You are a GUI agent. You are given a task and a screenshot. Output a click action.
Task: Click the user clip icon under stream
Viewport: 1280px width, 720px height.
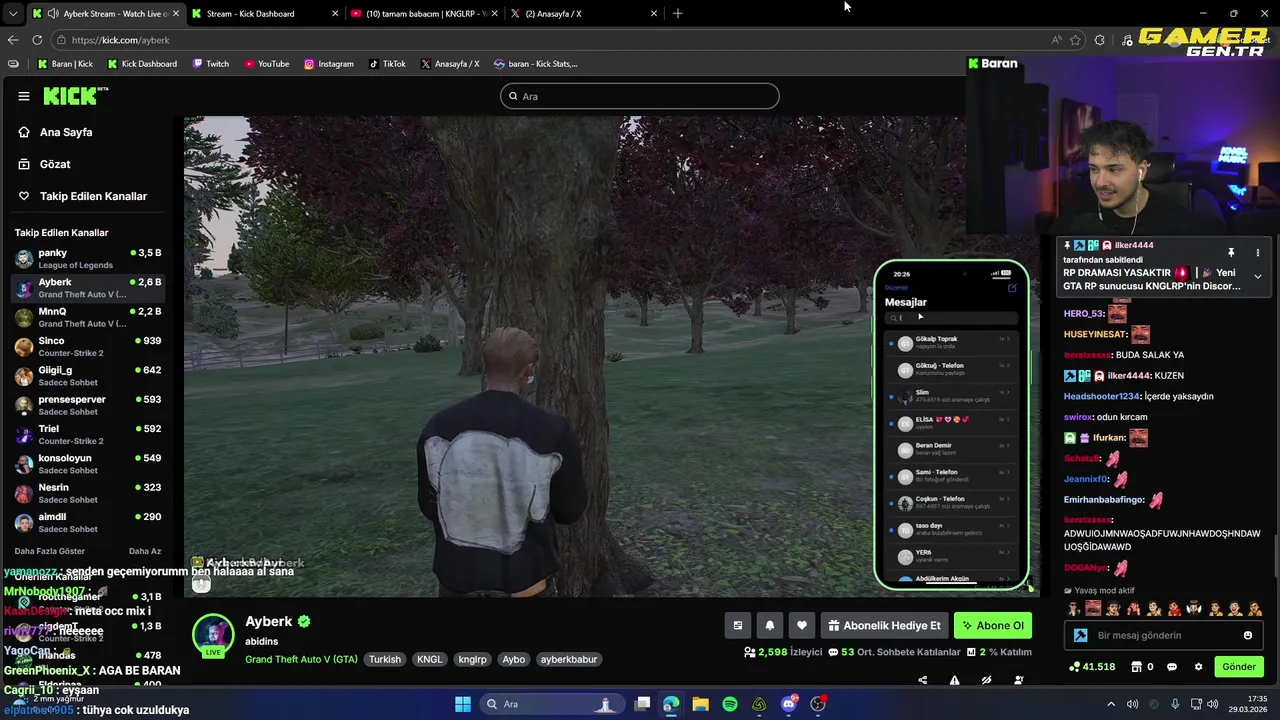tap(1018, 680)
